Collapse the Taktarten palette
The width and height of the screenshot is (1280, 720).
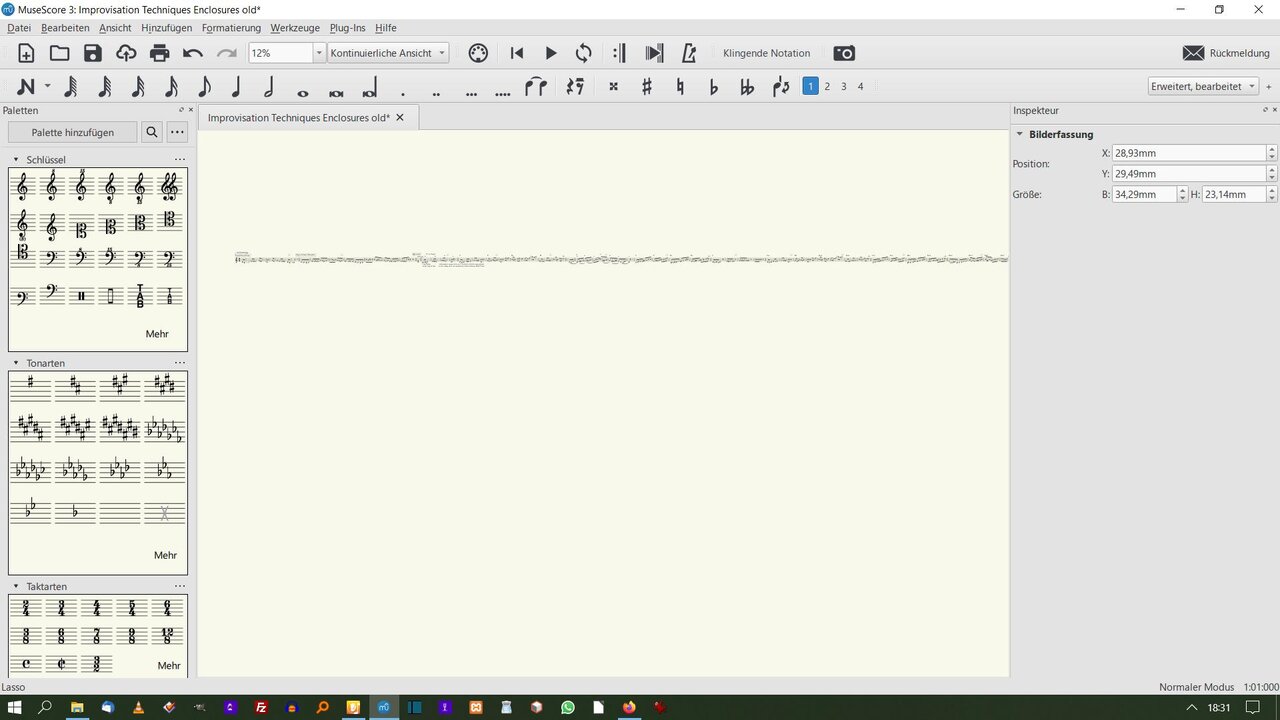click(16, 586)
